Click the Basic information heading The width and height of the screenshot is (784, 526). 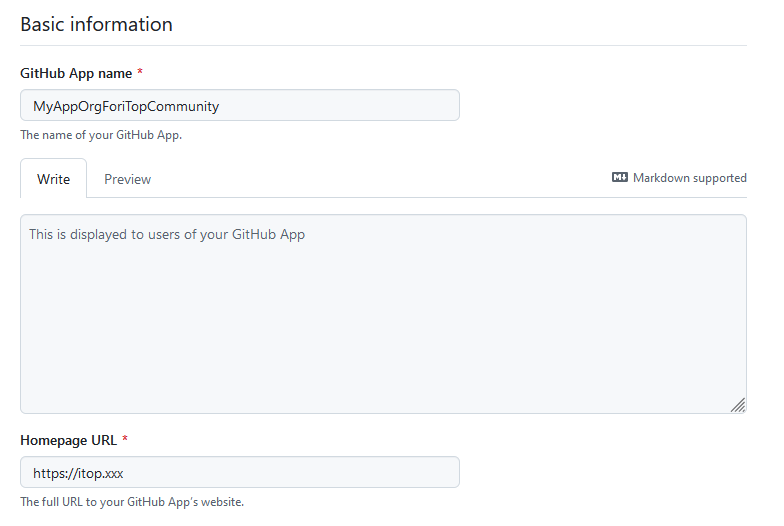coord(96,25)
